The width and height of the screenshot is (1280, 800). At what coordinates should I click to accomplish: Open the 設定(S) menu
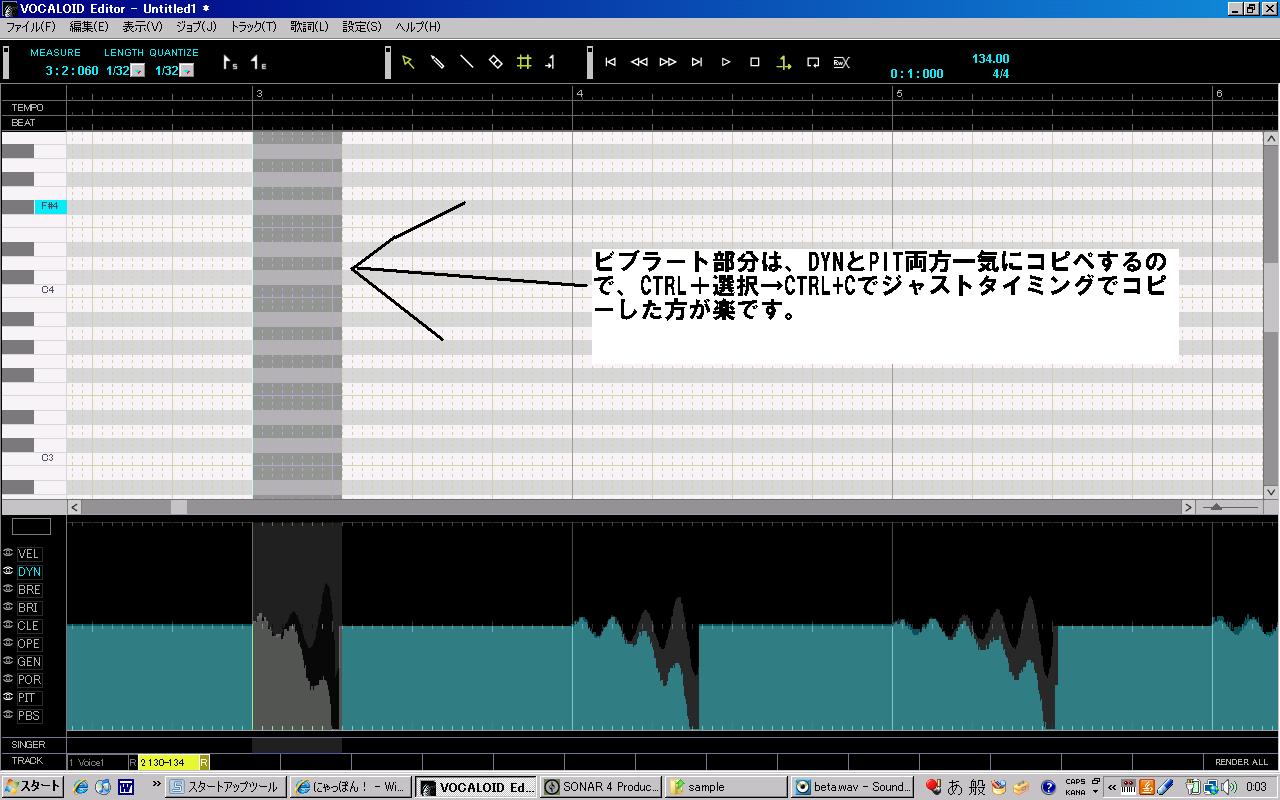[x=362, y=27]
